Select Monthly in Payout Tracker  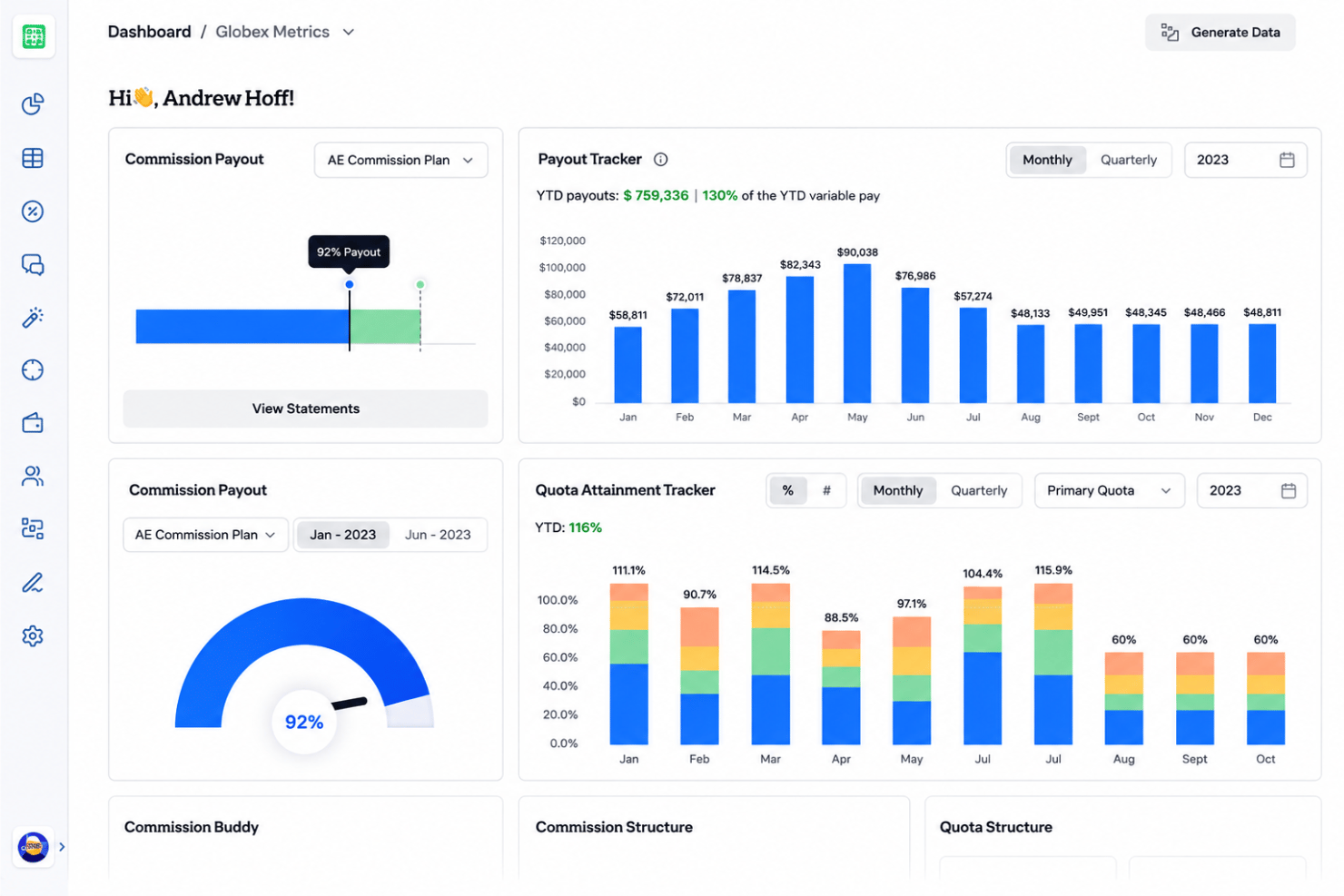[x=1047, y=160]
